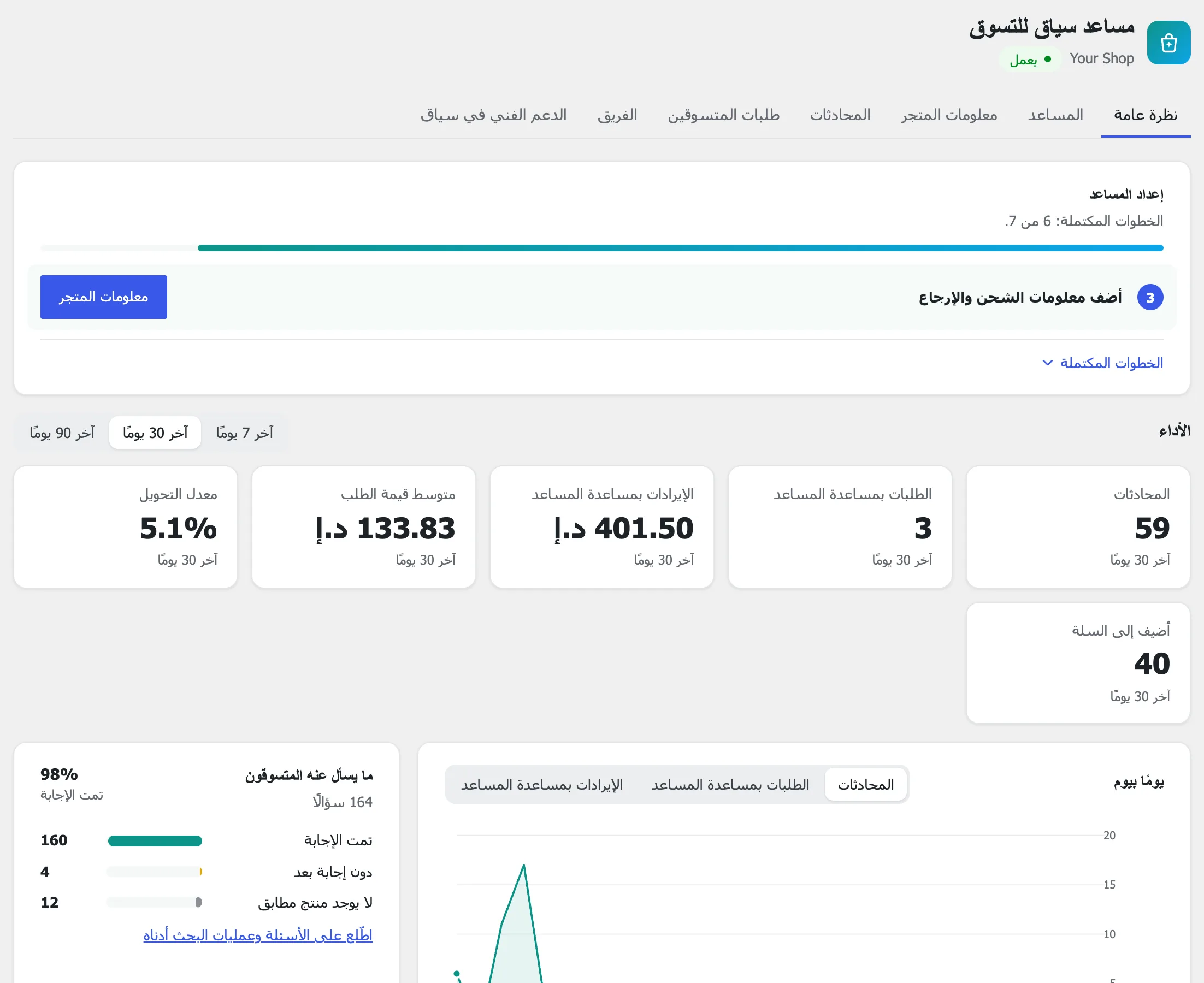
Task: Click the chart peak in يومًا بيوم
Action: click(524, 865)
